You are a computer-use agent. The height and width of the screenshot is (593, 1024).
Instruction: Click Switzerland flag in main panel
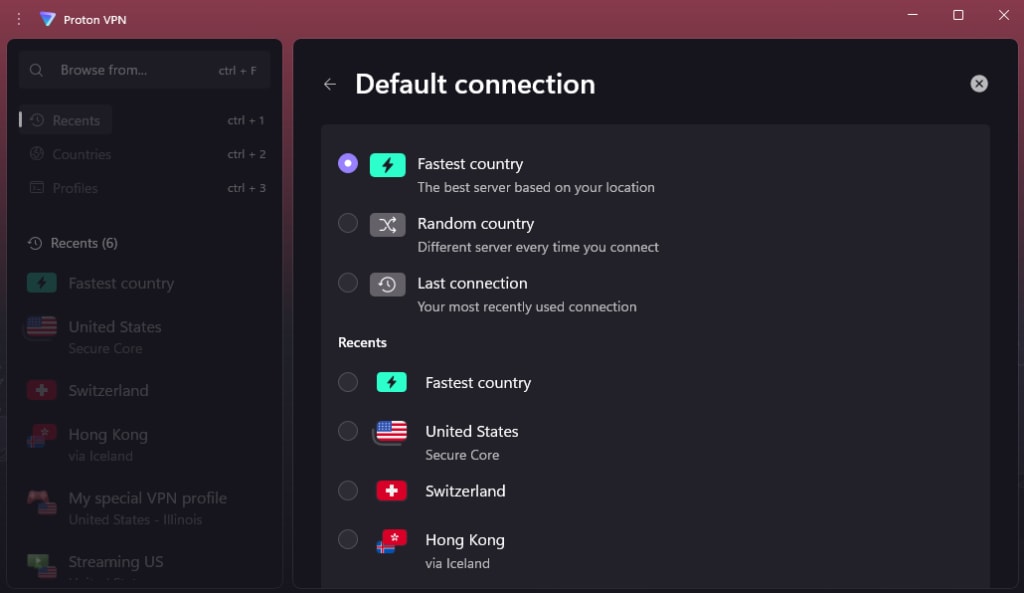point(392,490)
